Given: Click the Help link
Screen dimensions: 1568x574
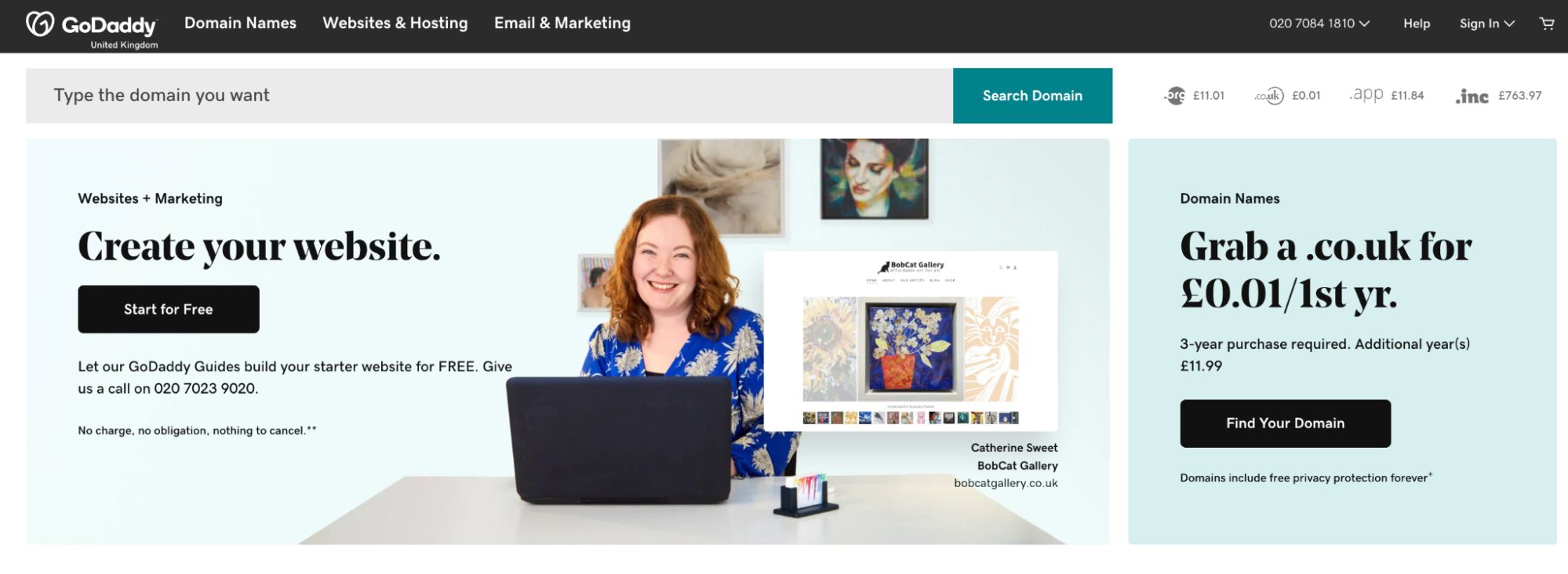Looking at the screenshot, I should point(1417,24).
